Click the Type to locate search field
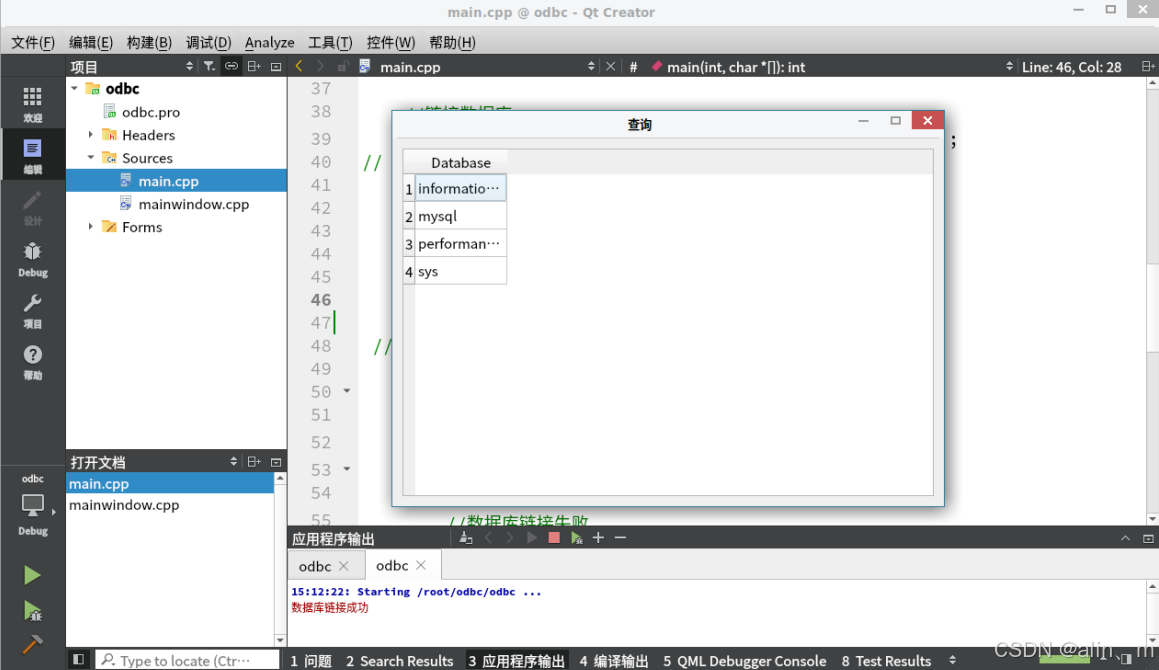Image resolution: width=1159 pixels, height=670 pixels. point(188,660)
